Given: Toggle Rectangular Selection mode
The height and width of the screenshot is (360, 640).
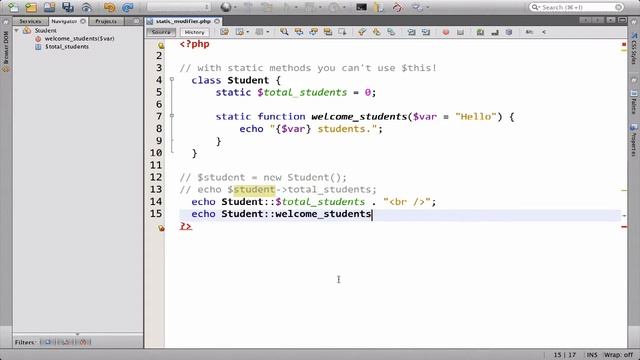Looking at the screenshot, I should (342, 32).
